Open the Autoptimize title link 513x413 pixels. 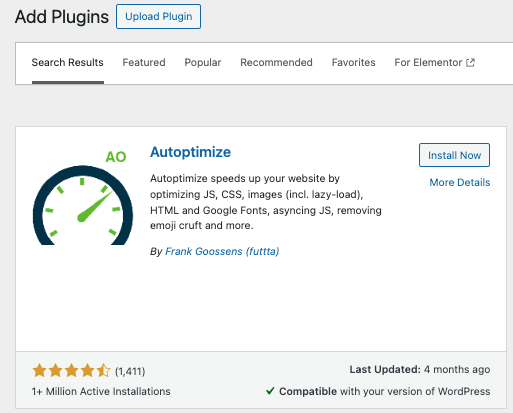(x=190, y=152)
